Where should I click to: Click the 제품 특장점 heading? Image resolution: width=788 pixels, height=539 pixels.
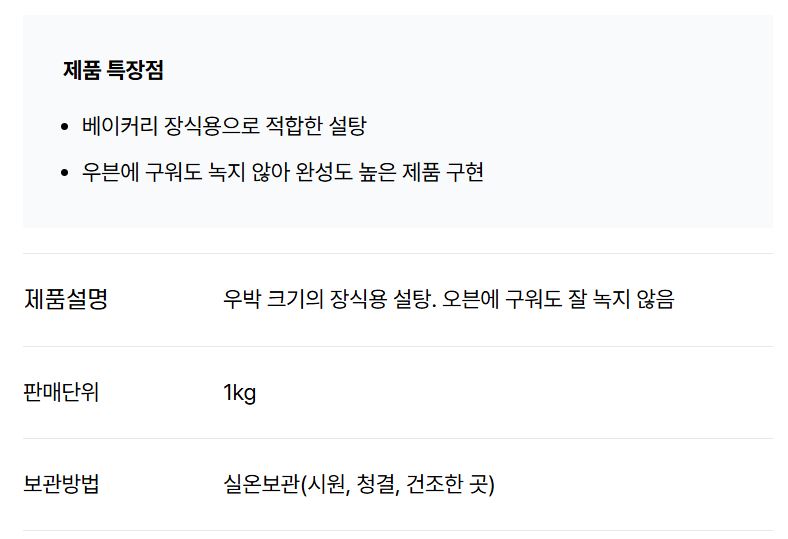(x=113, y=70)
